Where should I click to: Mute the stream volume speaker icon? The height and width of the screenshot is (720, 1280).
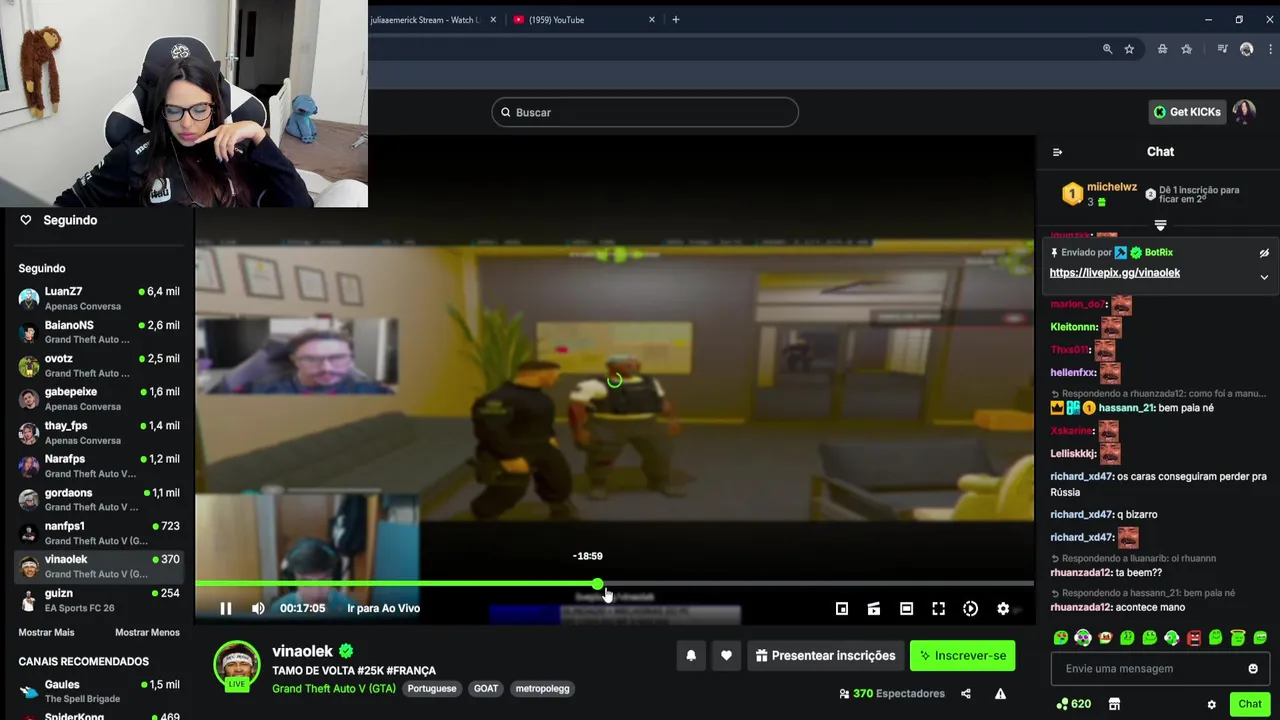(x=258, y=608)
